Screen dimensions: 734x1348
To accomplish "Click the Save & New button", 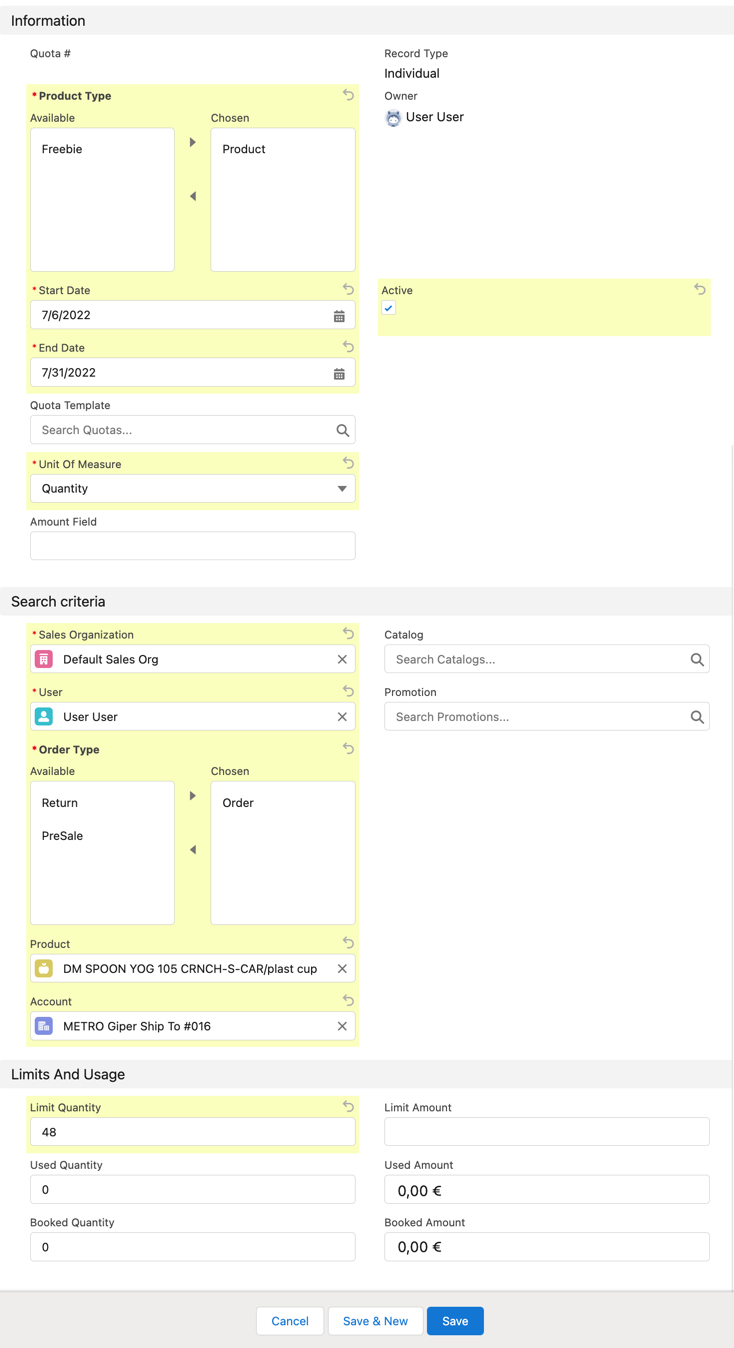I will [x=375, y=1321].
